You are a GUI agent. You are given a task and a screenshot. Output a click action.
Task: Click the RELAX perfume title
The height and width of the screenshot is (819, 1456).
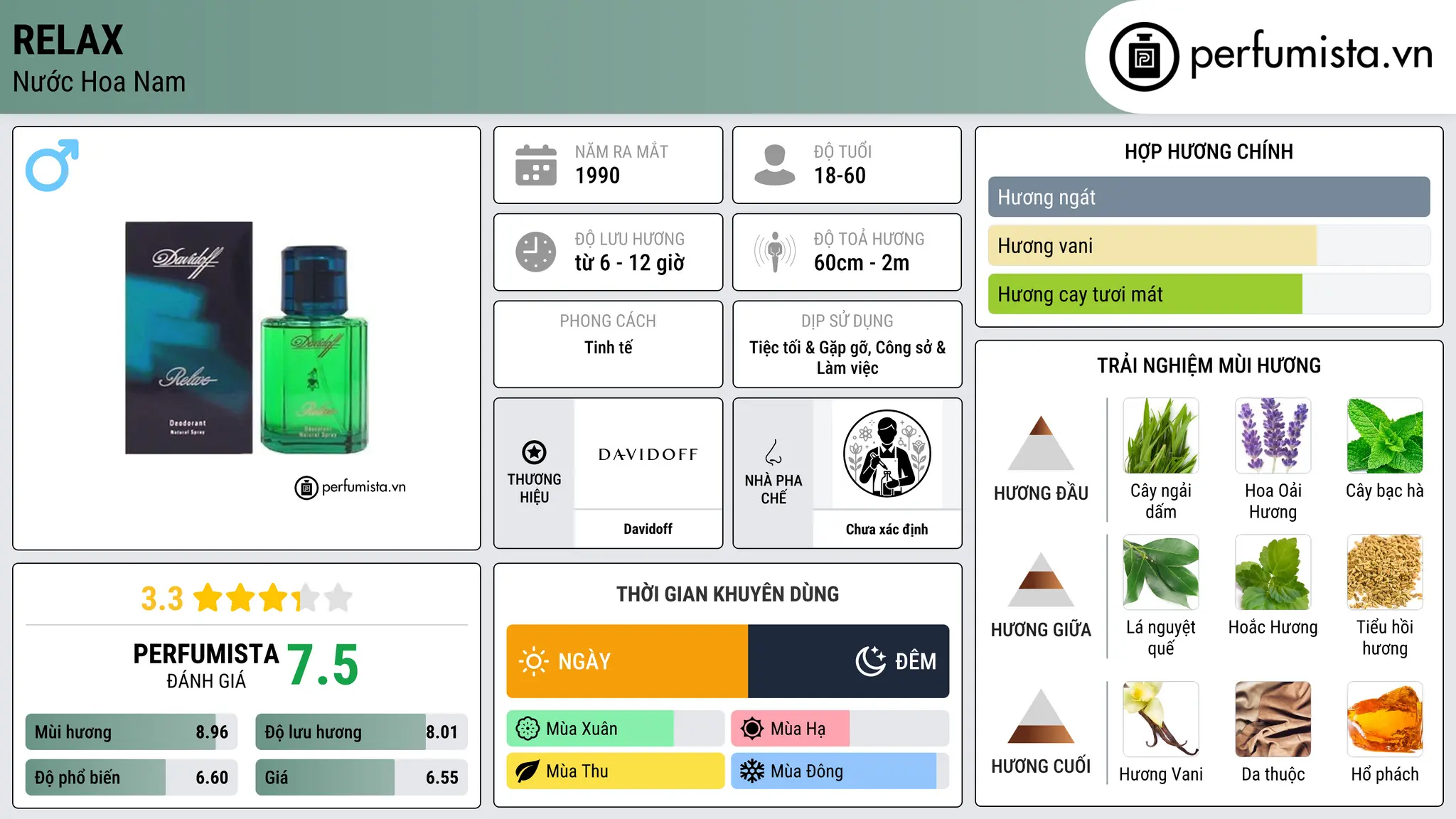click(x=68, y=41)
